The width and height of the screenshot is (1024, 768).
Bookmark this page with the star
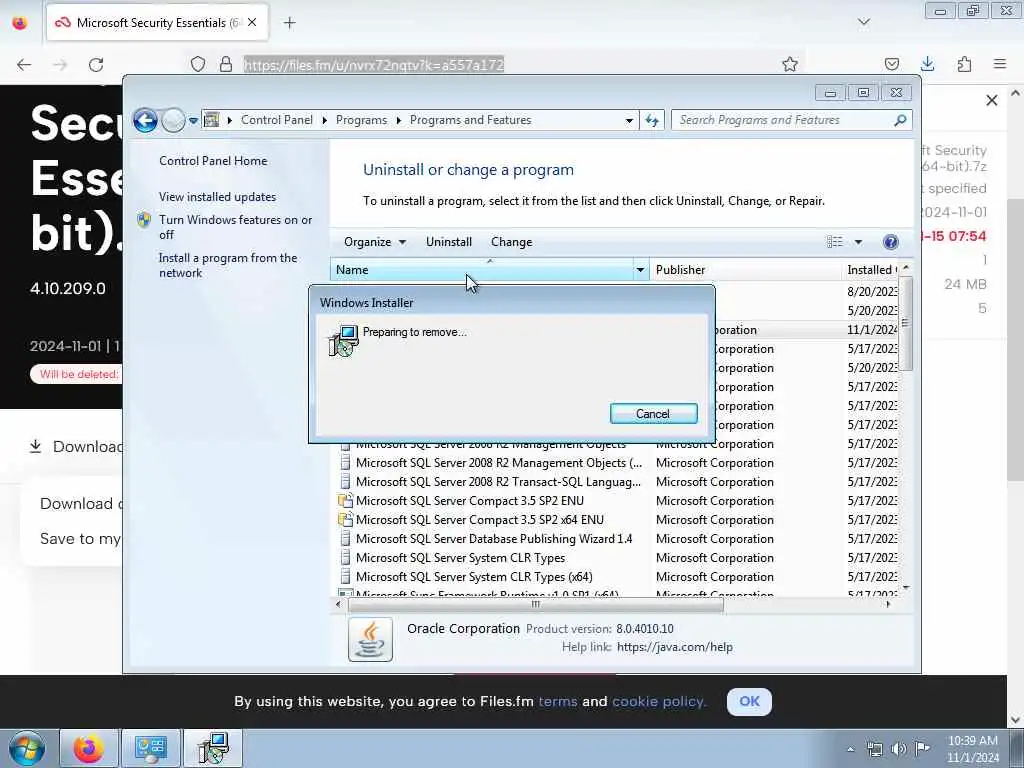point(790,64)
